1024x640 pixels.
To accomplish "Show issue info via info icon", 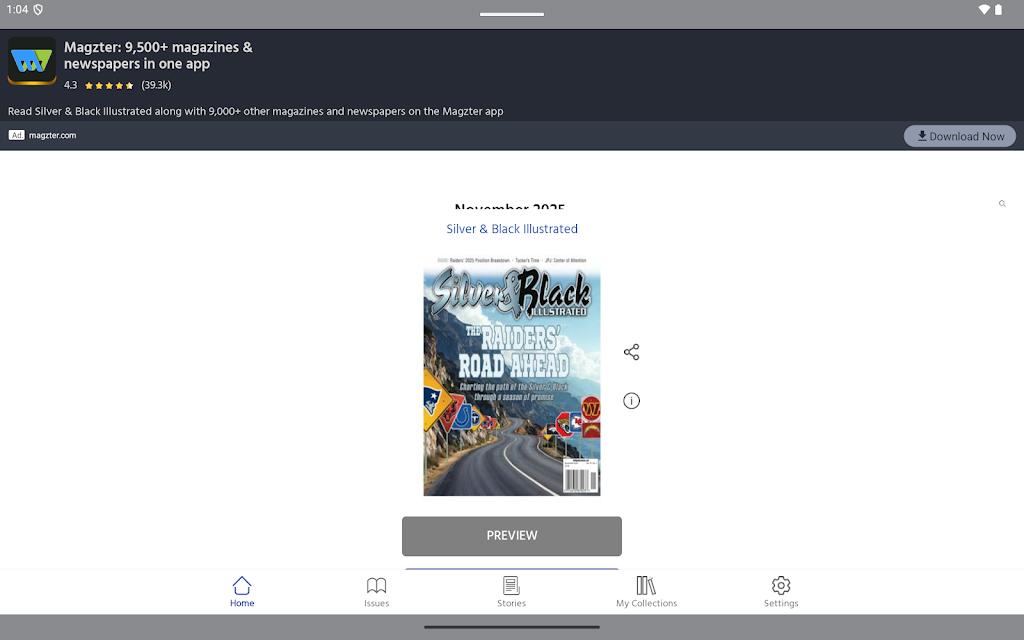I will point(631,400).
